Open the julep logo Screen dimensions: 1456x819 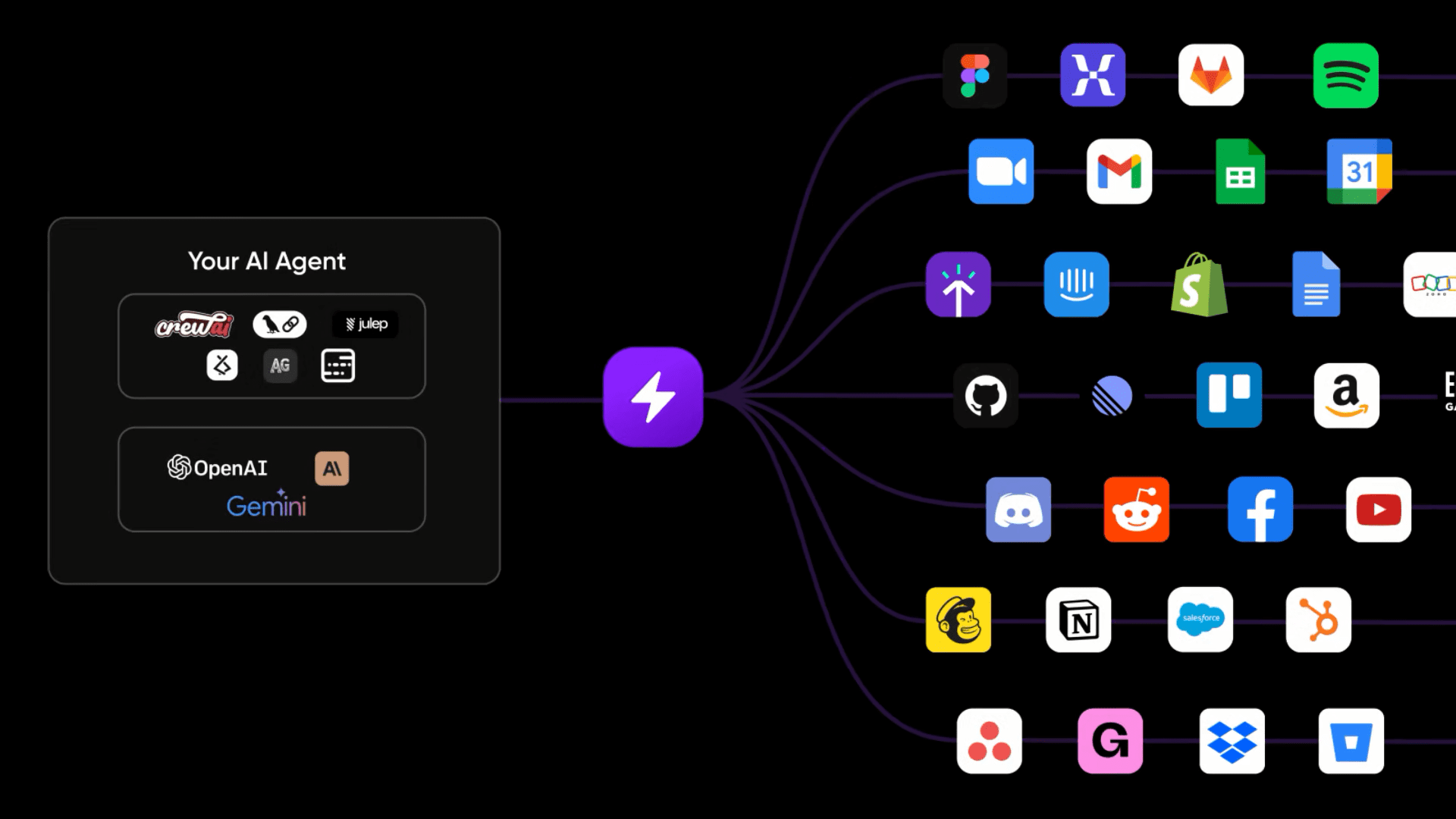click(x=366, y=325)
